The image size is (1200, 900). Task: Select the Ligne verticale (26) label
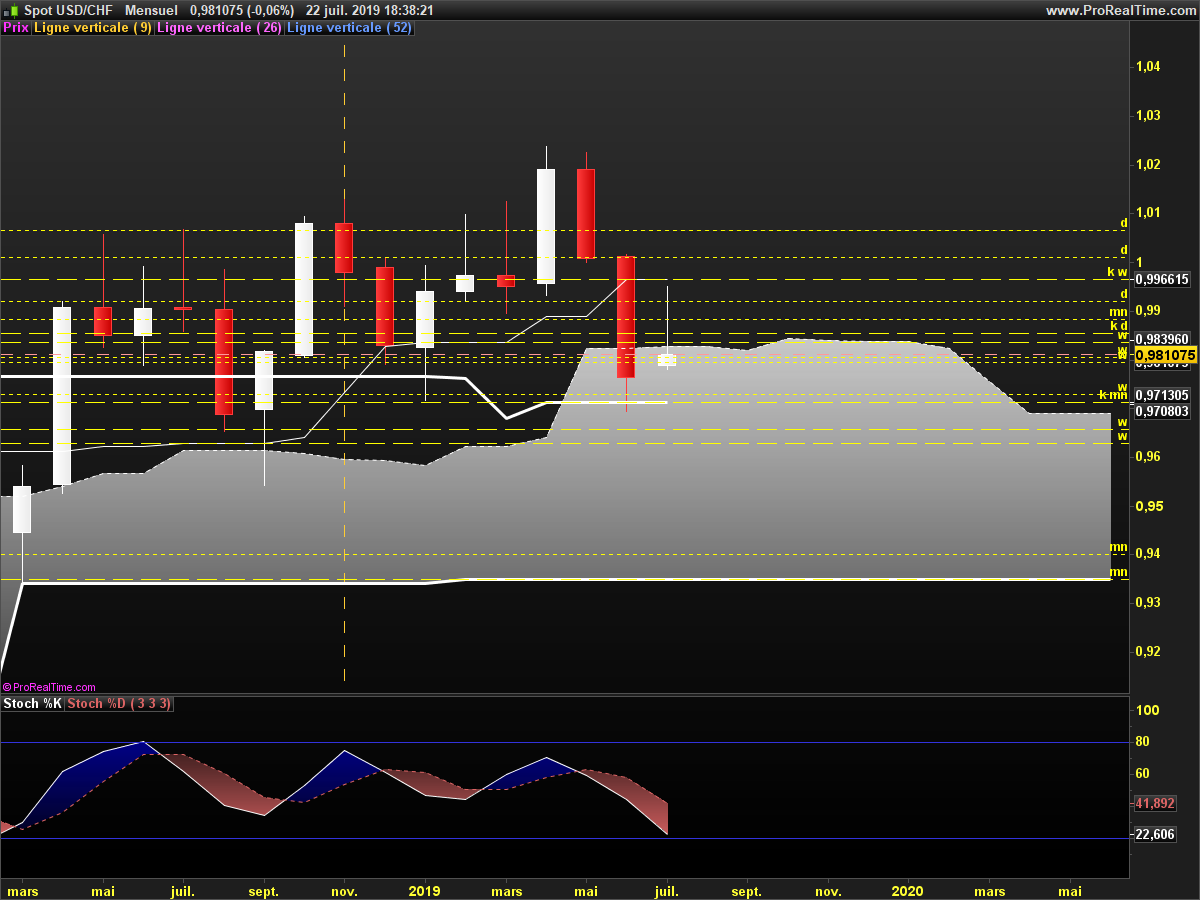[220, 28]
